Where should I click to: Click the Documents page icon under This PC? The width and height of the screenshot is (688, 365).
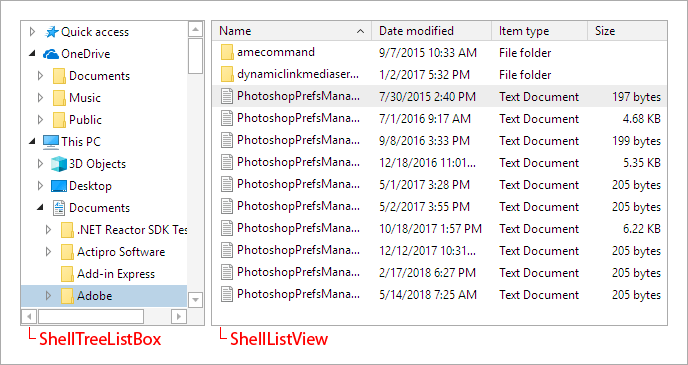(x=59, y=208)
